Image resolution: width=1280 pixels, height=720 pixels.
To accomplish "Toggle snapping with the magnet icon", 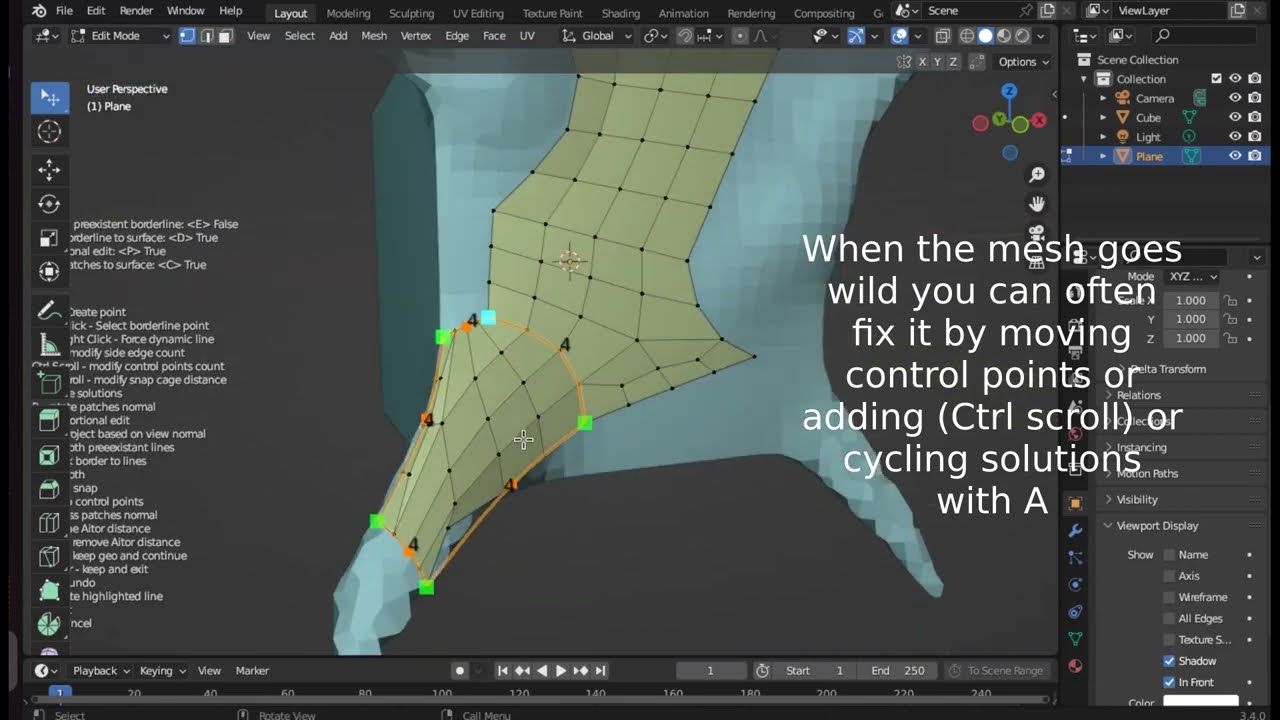I will (x=683, y=36).
